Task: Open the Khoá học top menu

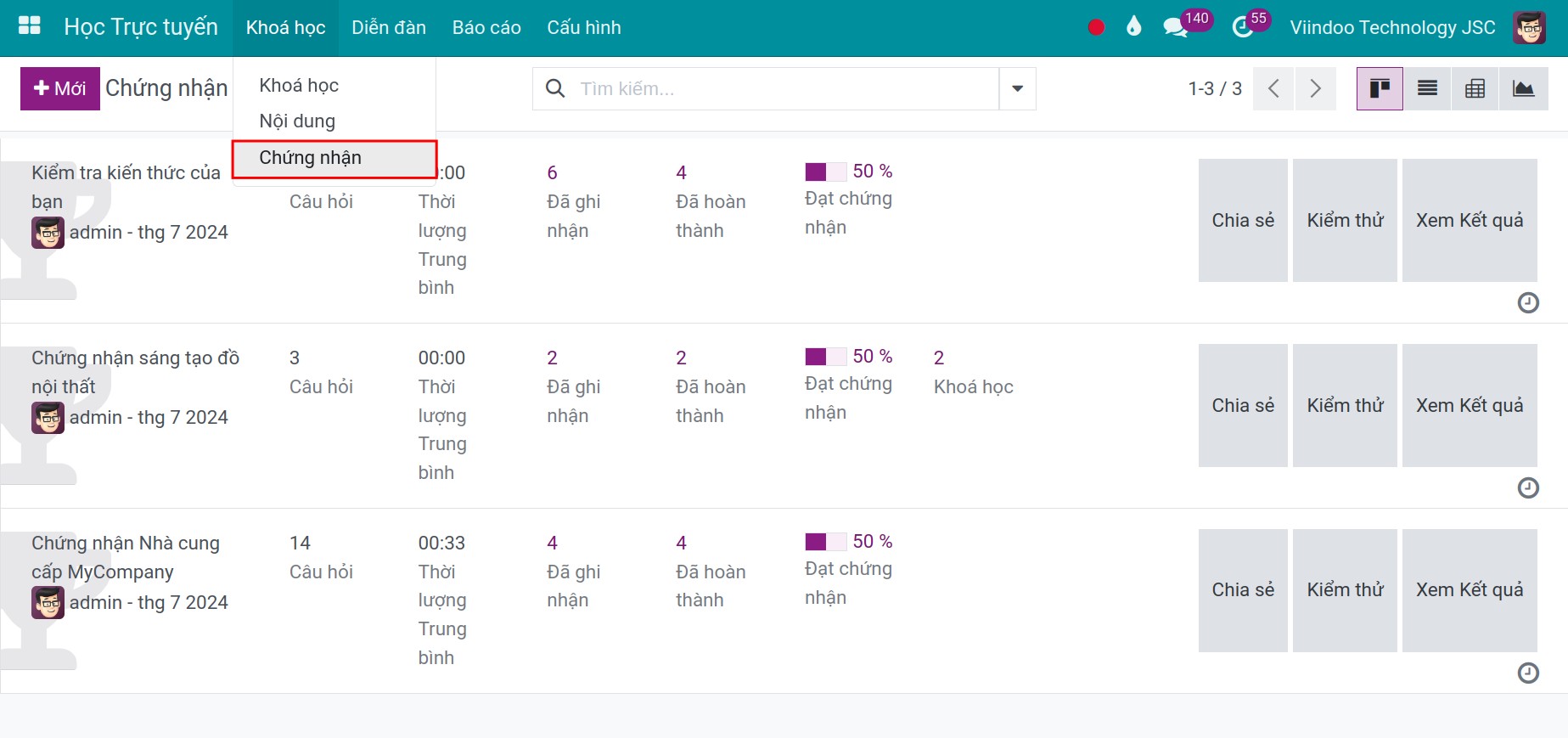Action: click(x=285, y=27)
